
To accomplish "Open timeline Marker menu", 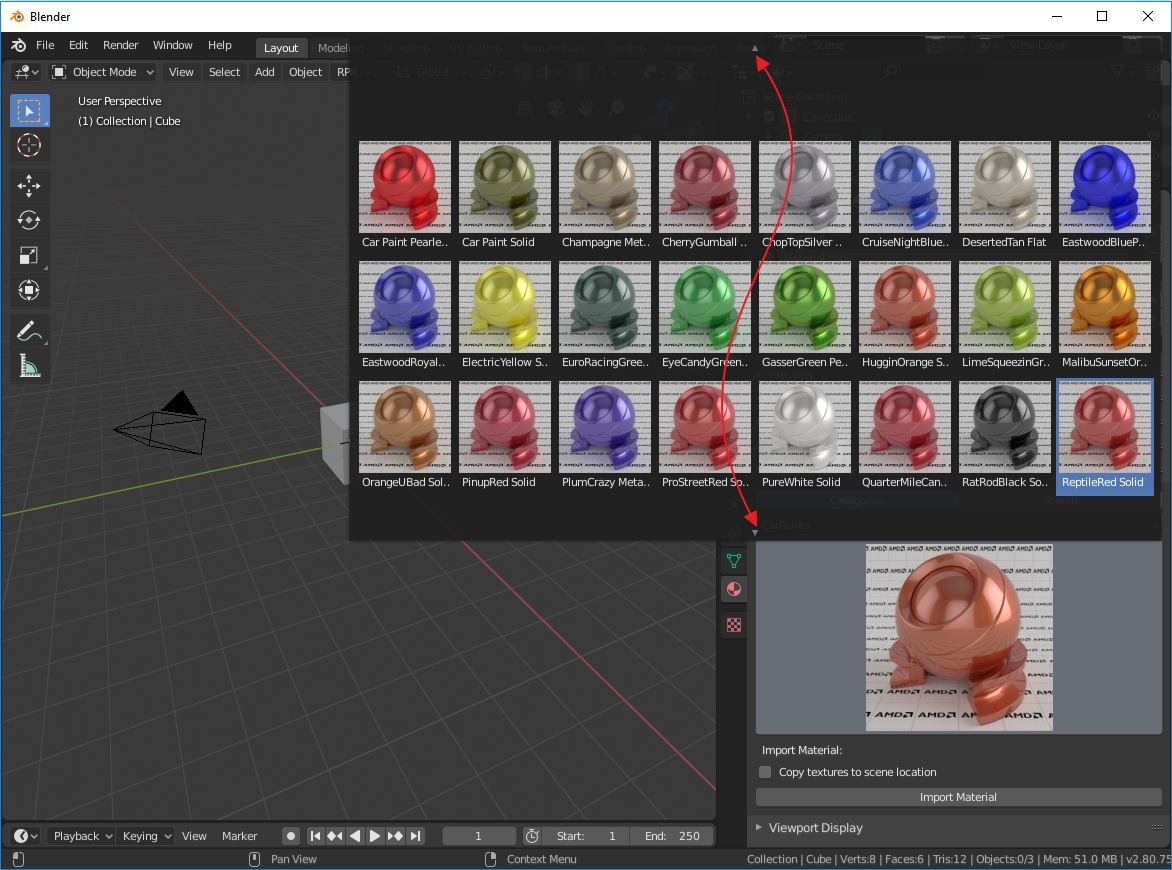I will tap(239, 836).
